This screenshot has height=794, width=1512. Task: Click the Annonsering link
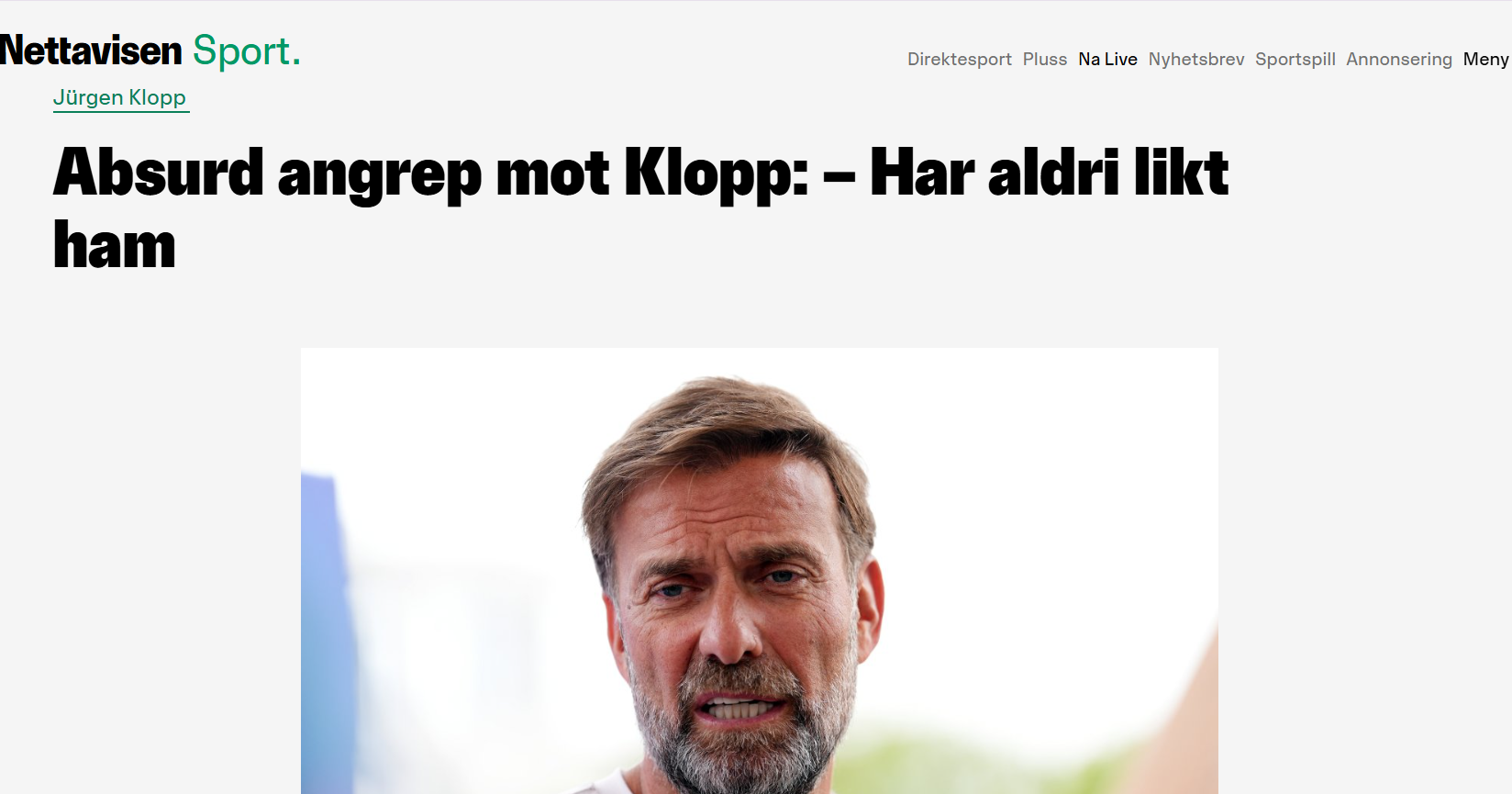[x=1399, y=59]
